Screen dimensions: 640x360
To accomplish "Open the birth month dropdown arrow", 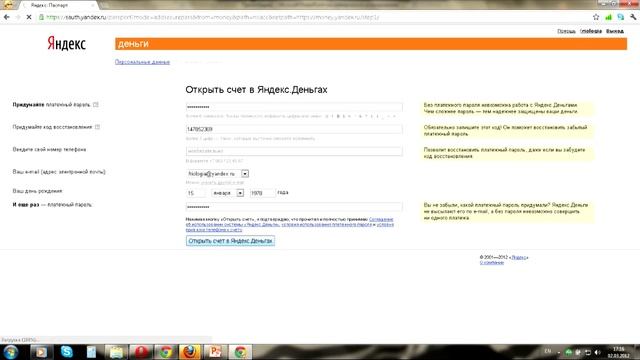I will pyautogui.click(x=240, y=193).
